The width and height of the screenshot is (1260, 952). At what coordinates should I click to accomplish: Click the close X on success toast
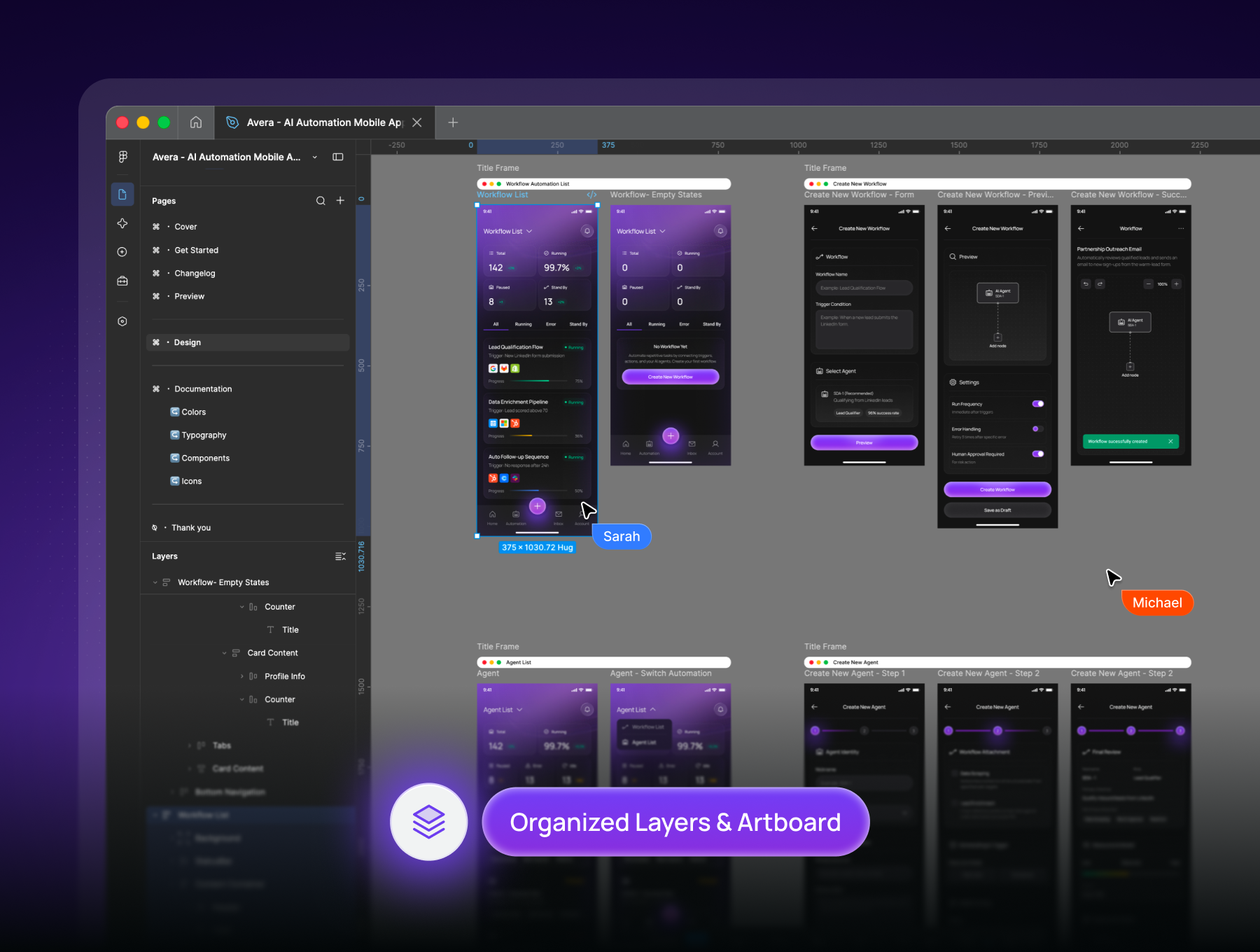click(x=1170, y=442)
